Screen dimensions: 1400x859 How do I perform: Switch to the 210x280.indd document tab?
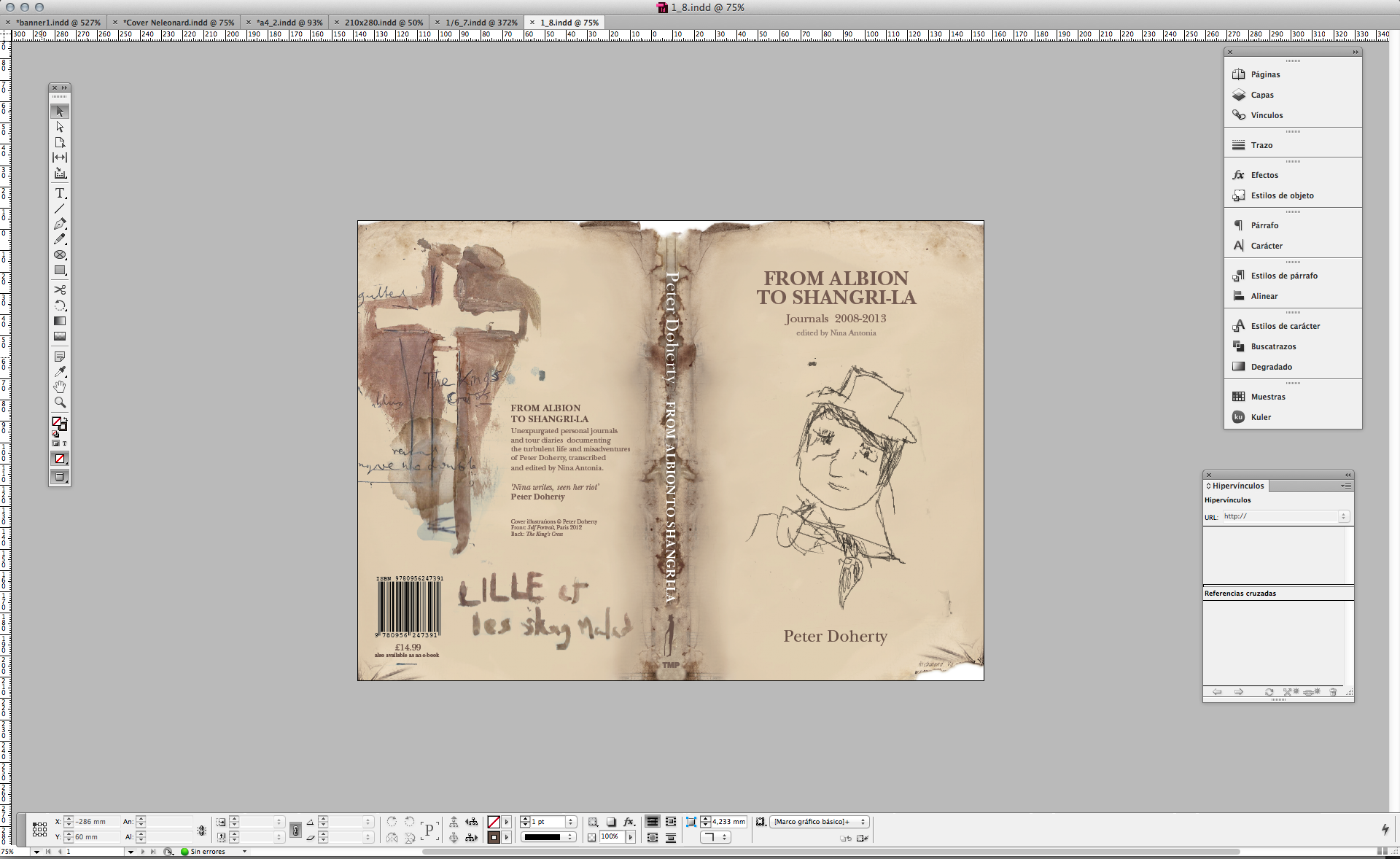point(384,23)
